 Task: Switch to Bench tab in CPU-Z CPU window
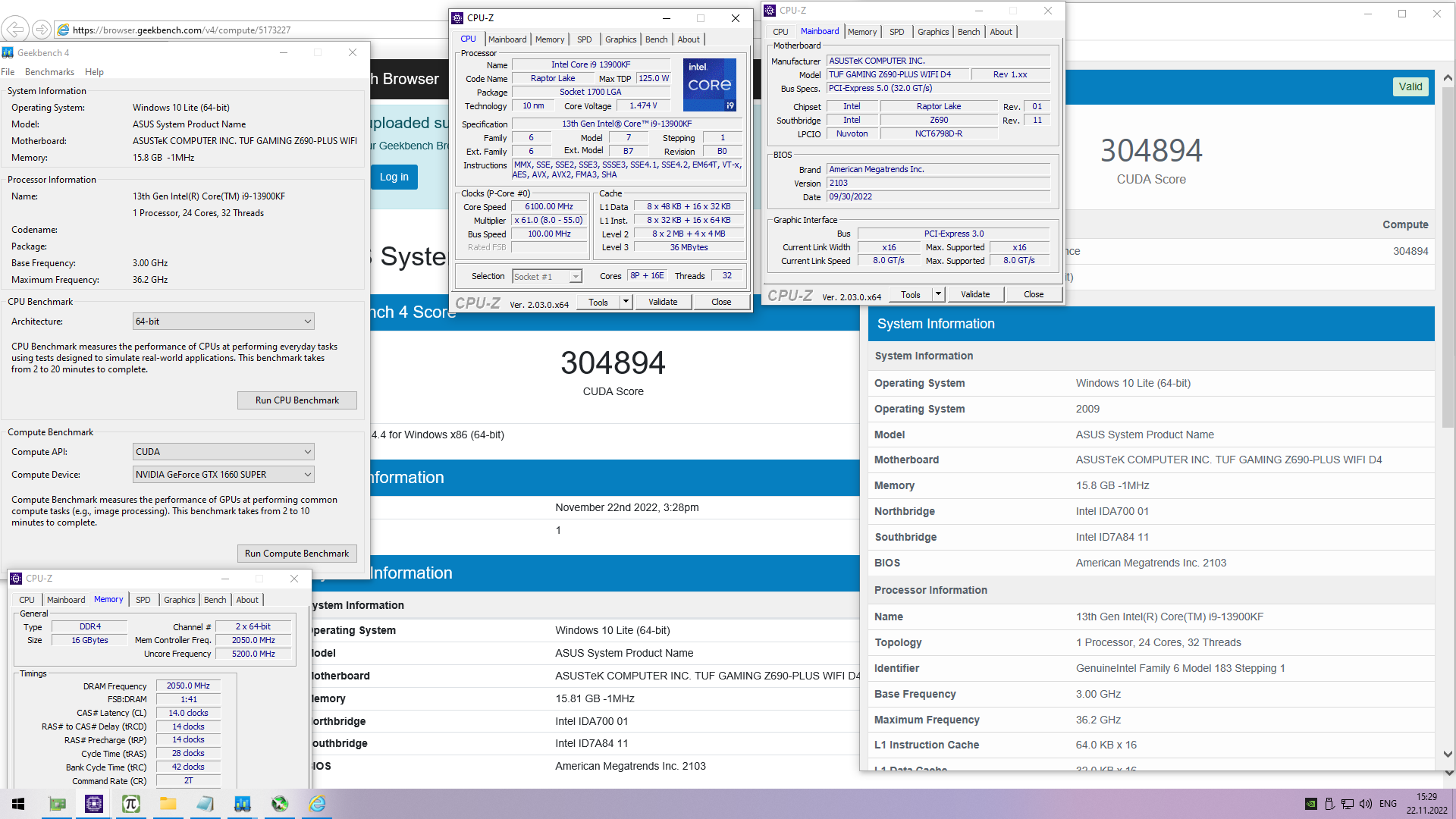tap(657, 39)
